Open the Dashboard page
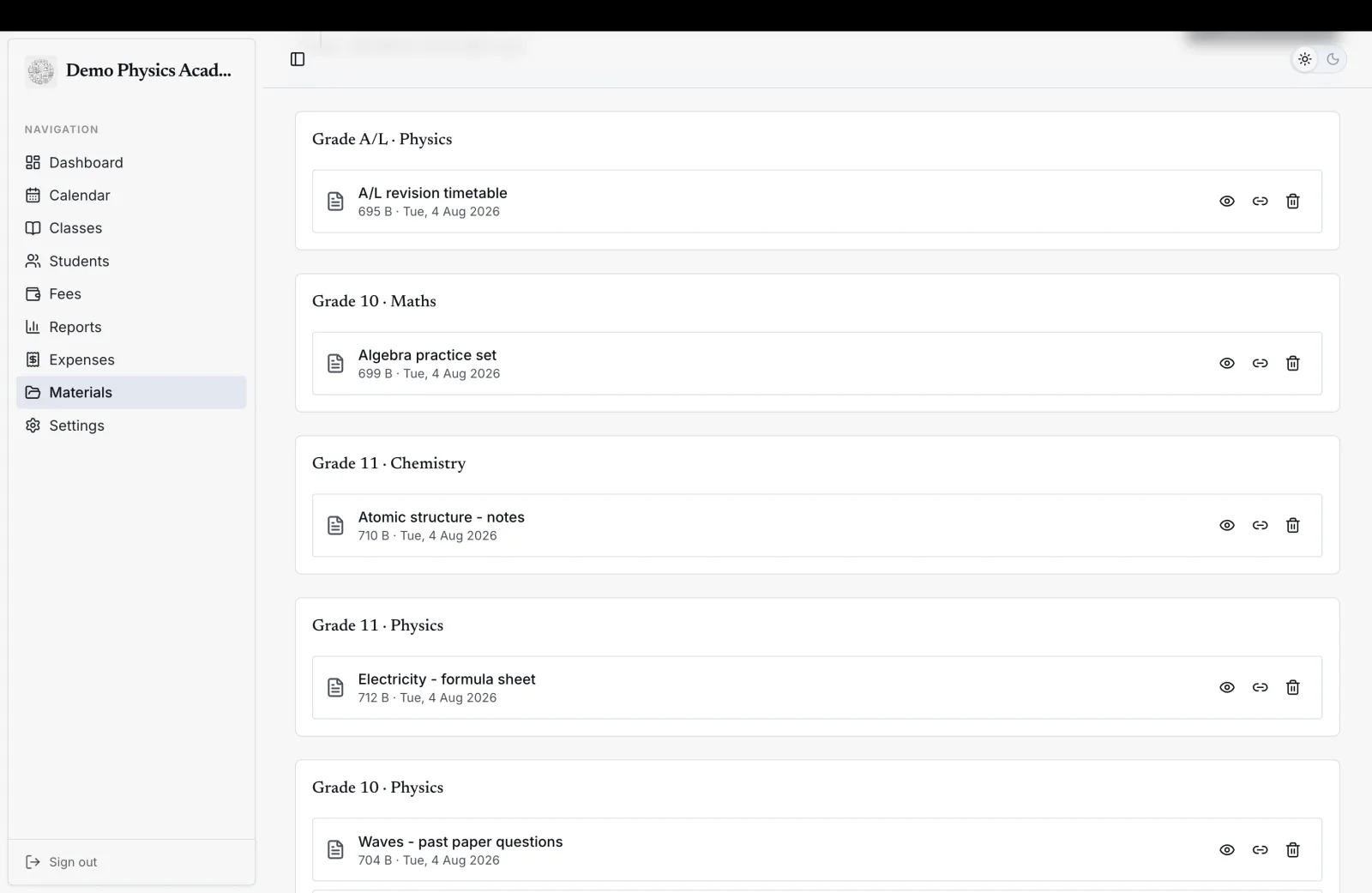The width and height of the screenshot is (1372, 893). tap(131, 162)
